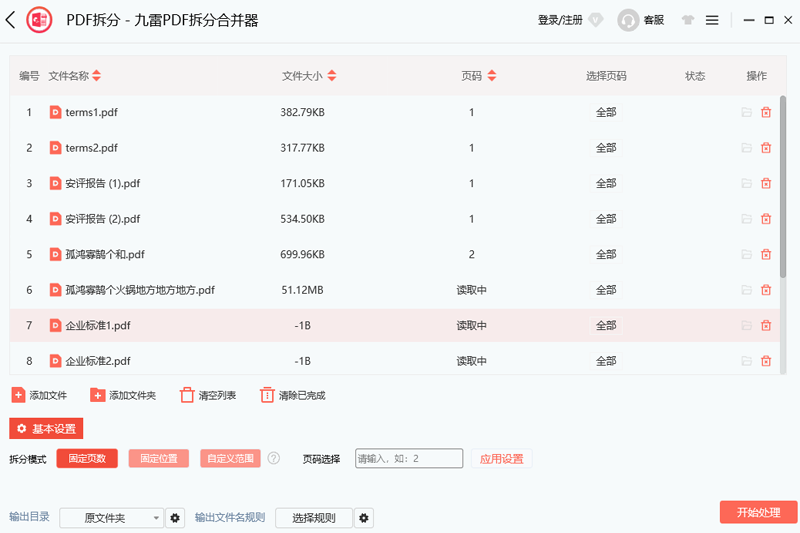Screen dimensions: 800x533
Task: Delete 企业标准2.pdf trash icon
Action: click(x=766, y=361)
